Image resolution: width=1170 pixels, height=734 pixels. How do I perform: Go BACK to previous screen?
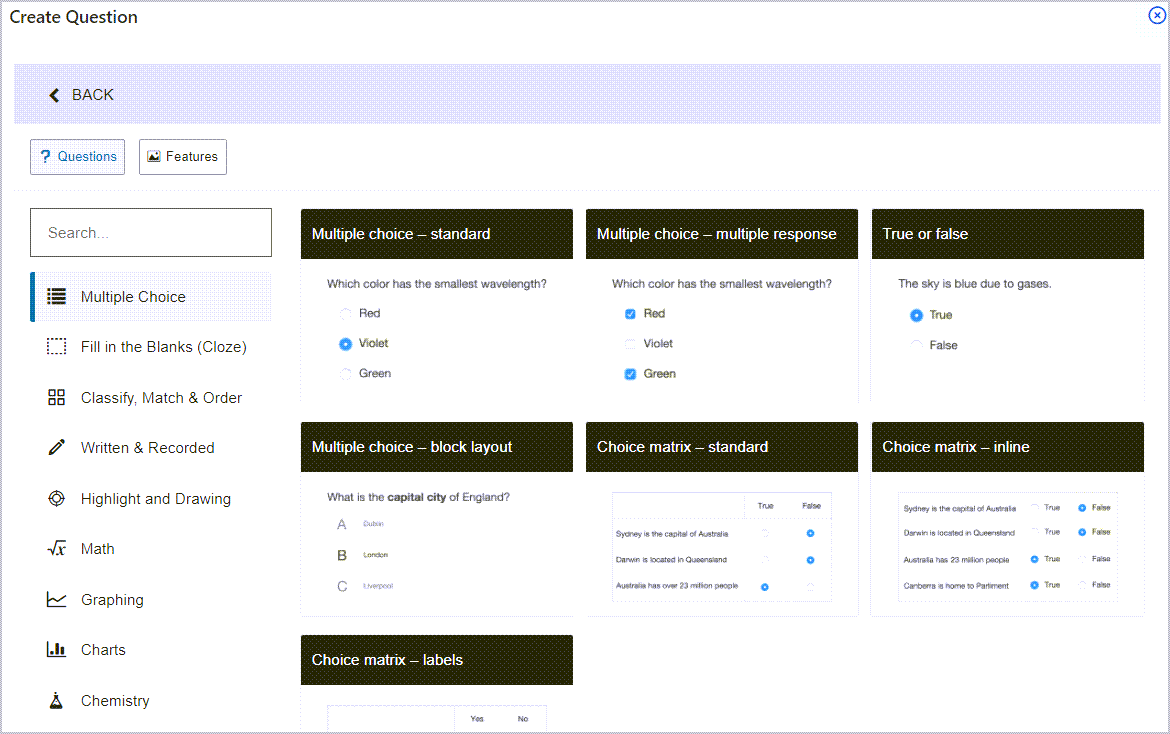81,95
